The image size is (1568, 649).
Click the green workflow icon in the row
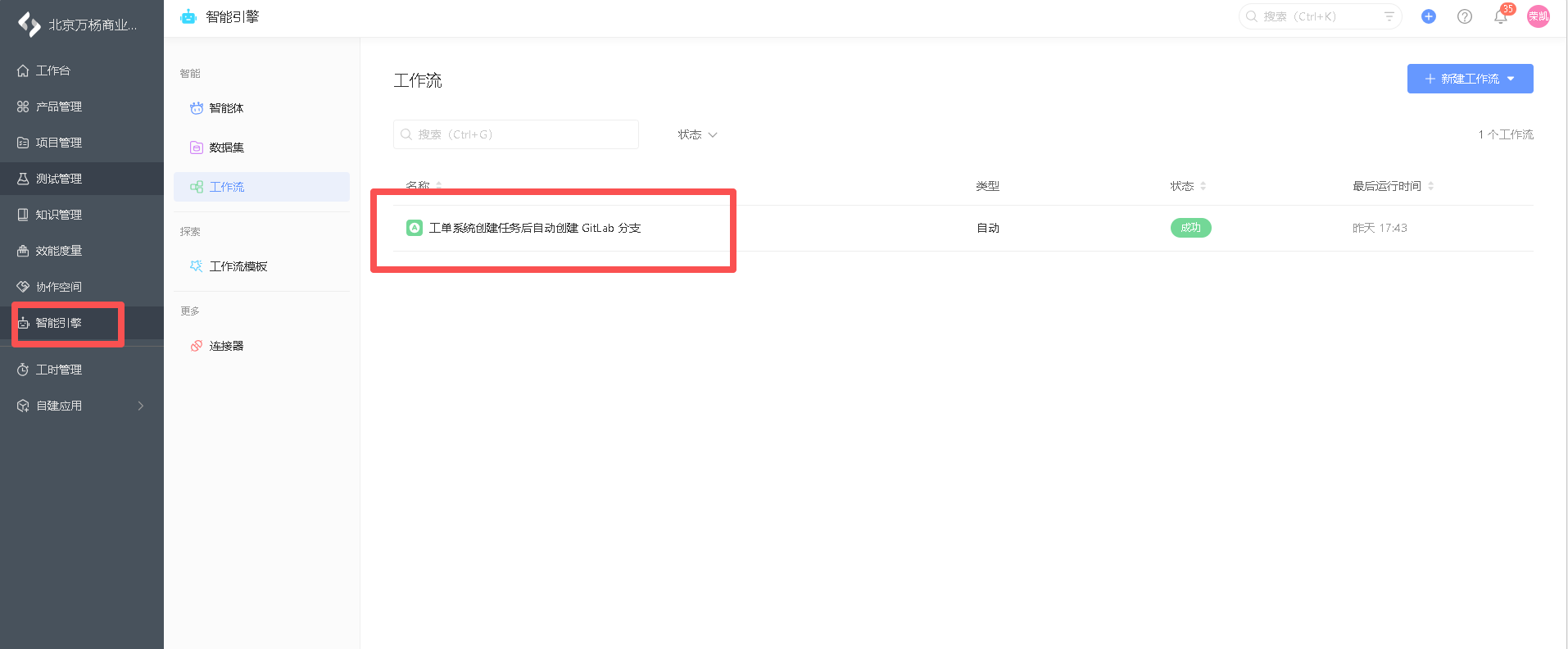(415, 228)
